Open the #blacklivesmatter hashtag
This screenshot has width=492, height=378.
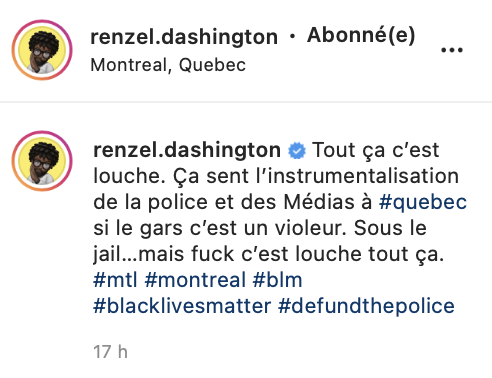coord(182,306)
